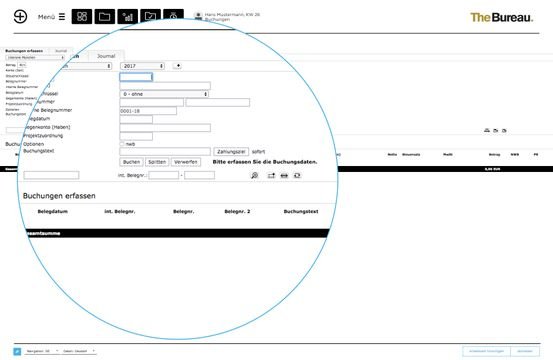Open the folder icon in top toolbar
Viewport: 553px width, 360px height.
[x=104, y=17]
